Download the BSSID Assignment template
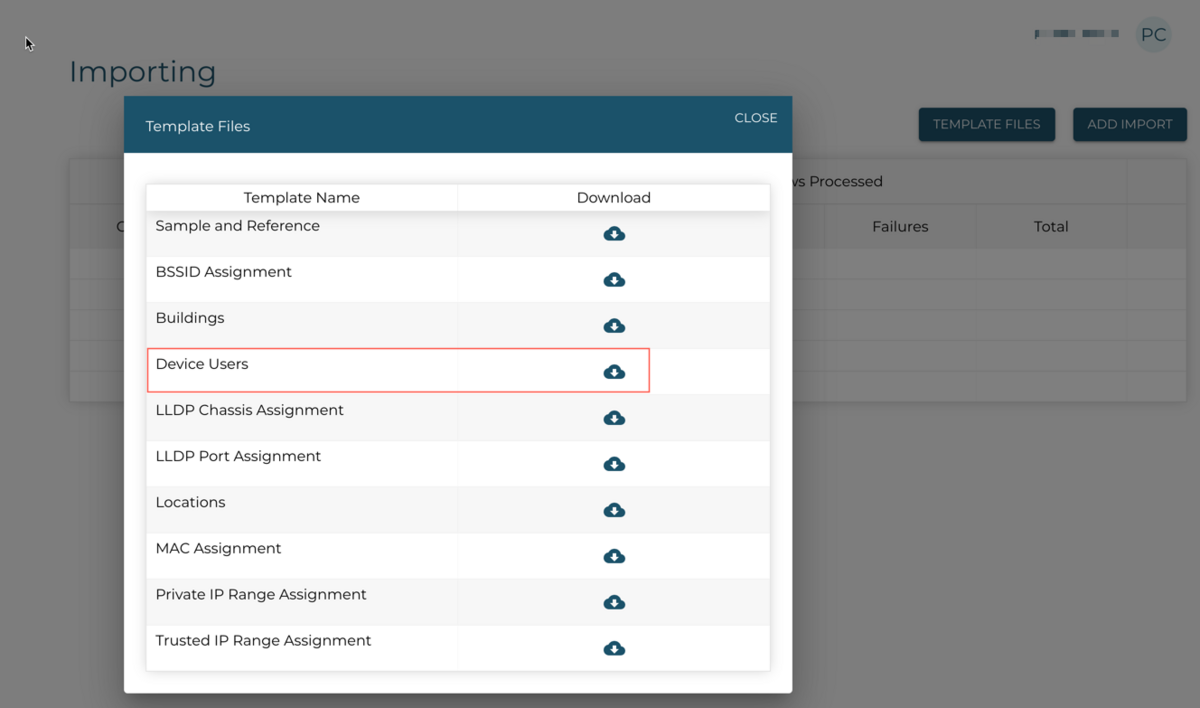 coord(614,279)
